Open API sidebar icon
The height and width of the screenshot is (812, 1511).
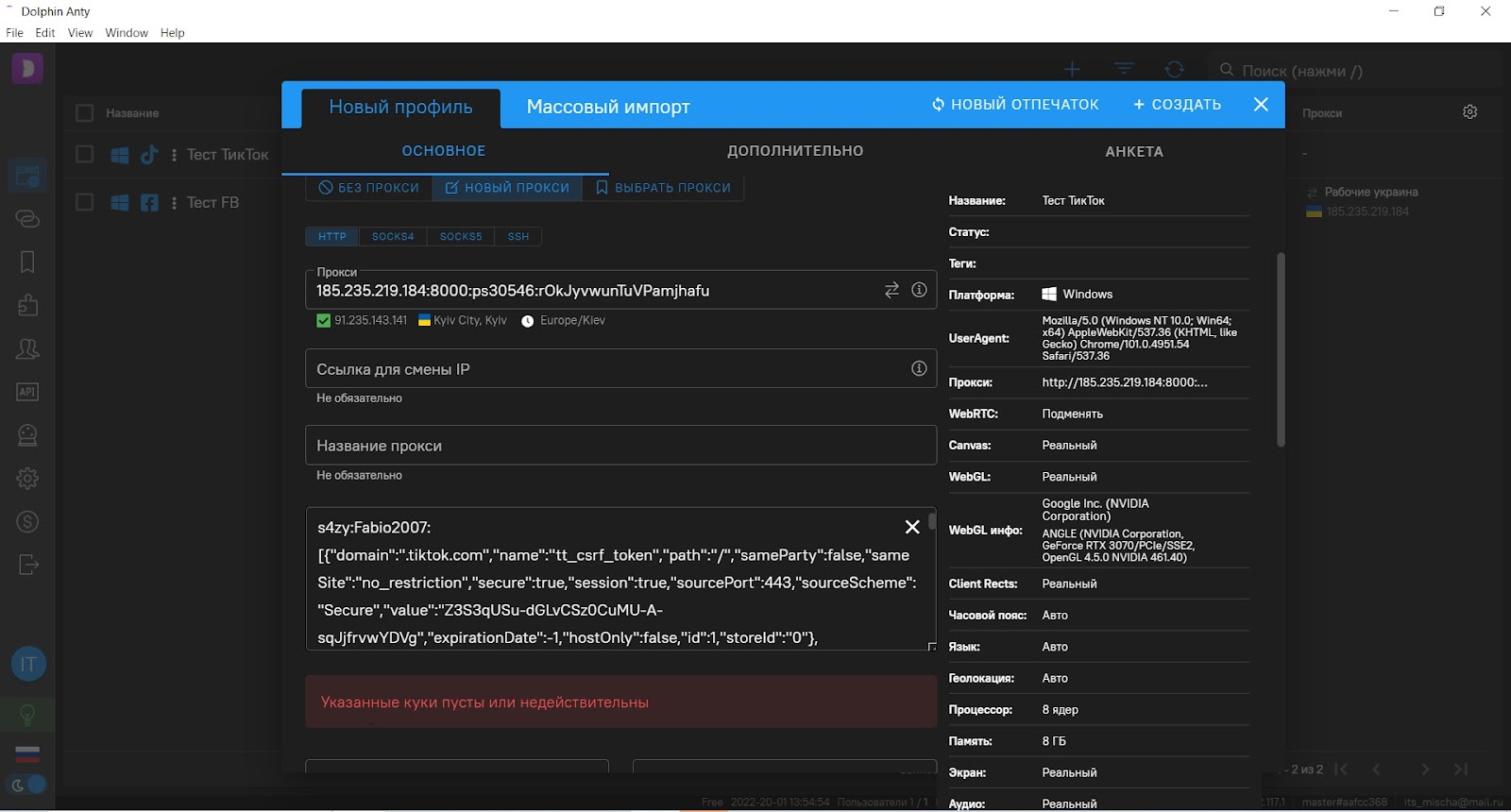pos(27,392)
